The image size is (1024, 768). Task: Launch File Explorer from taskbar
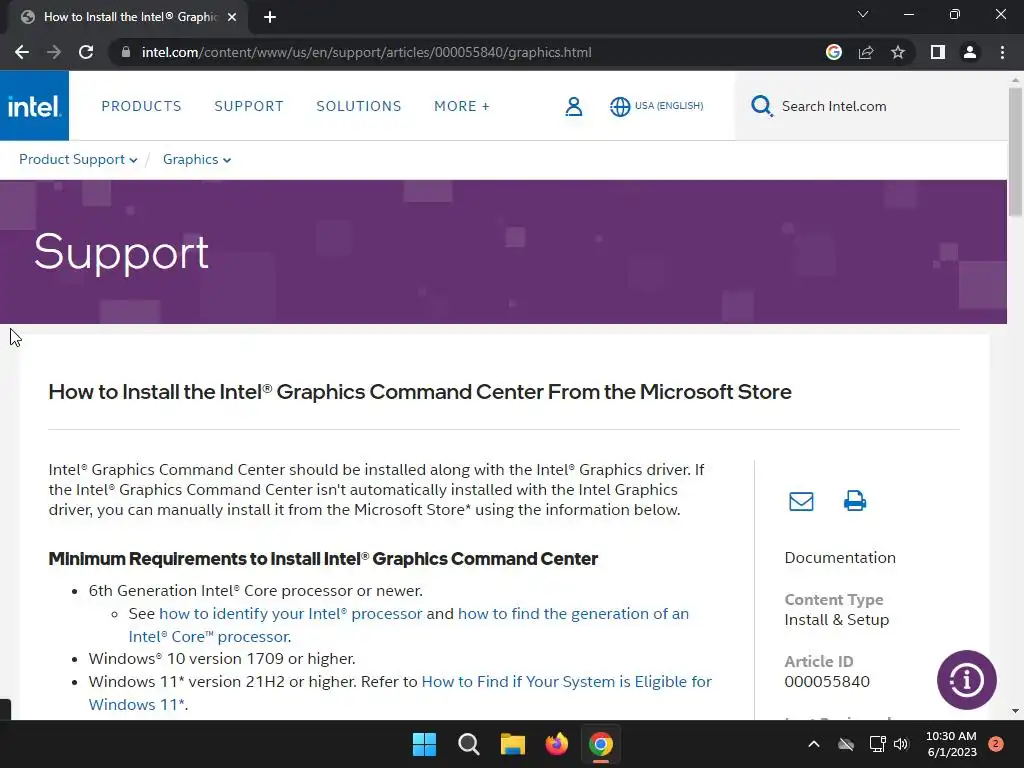tap(513, 744)
